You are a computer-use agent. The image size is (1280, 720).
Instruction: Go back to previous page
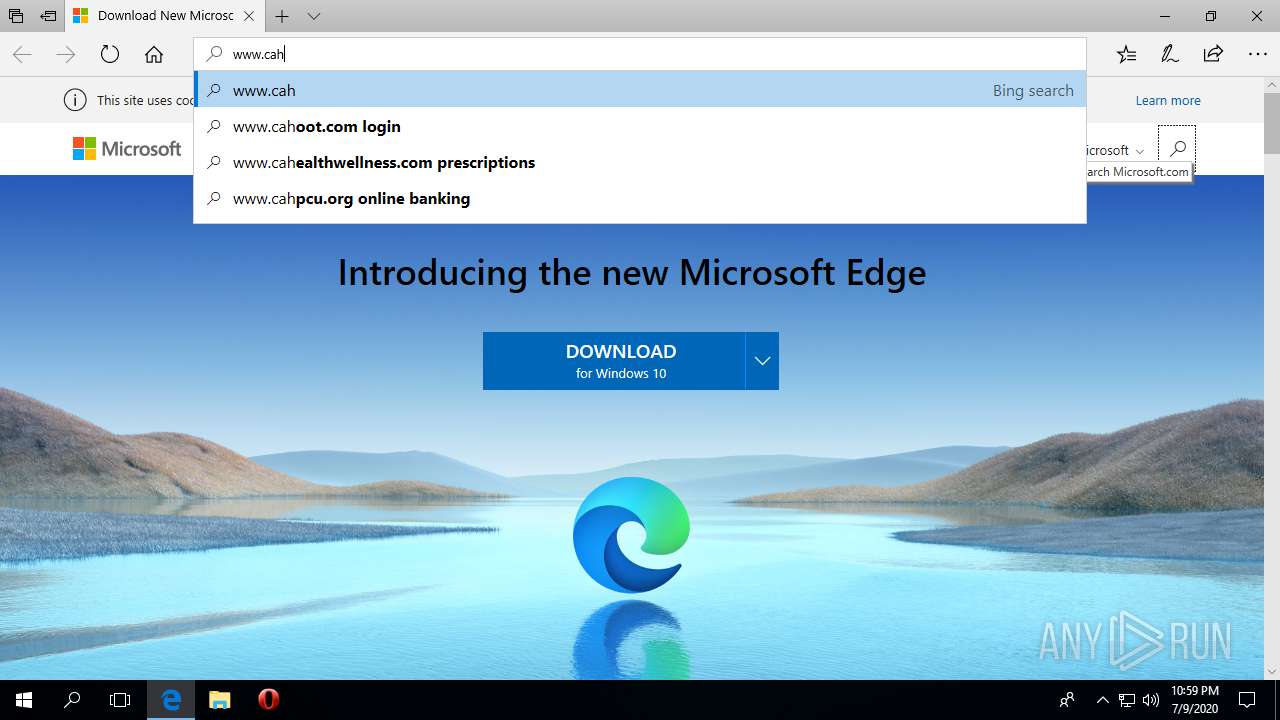pos(22,55)
